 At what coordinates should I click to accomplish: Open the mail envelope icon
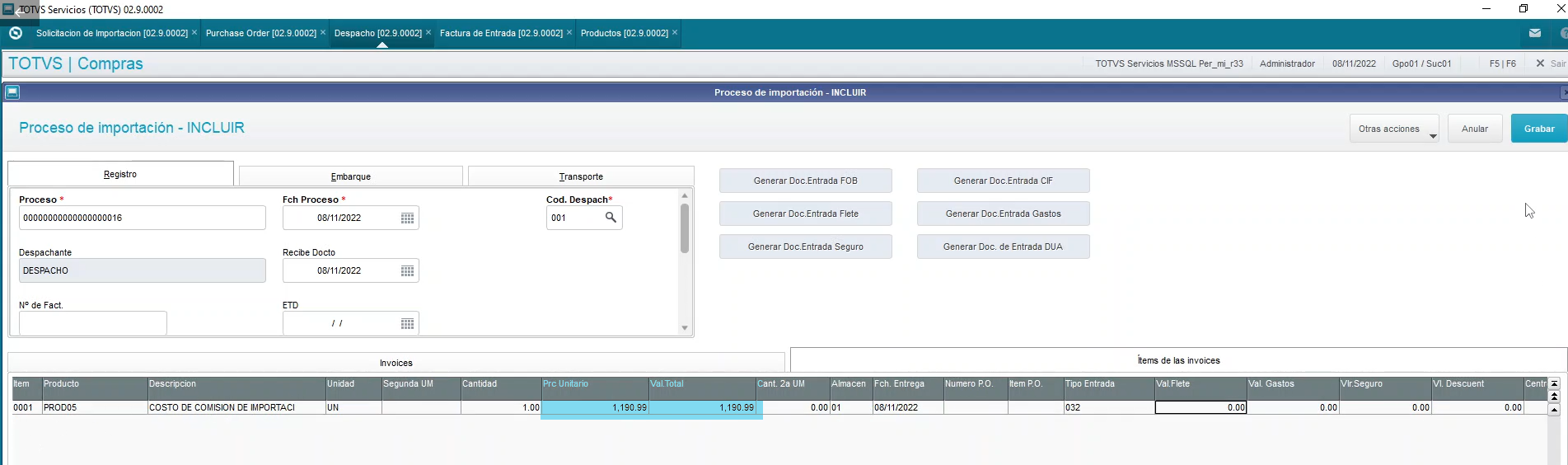coord(1535,33)
